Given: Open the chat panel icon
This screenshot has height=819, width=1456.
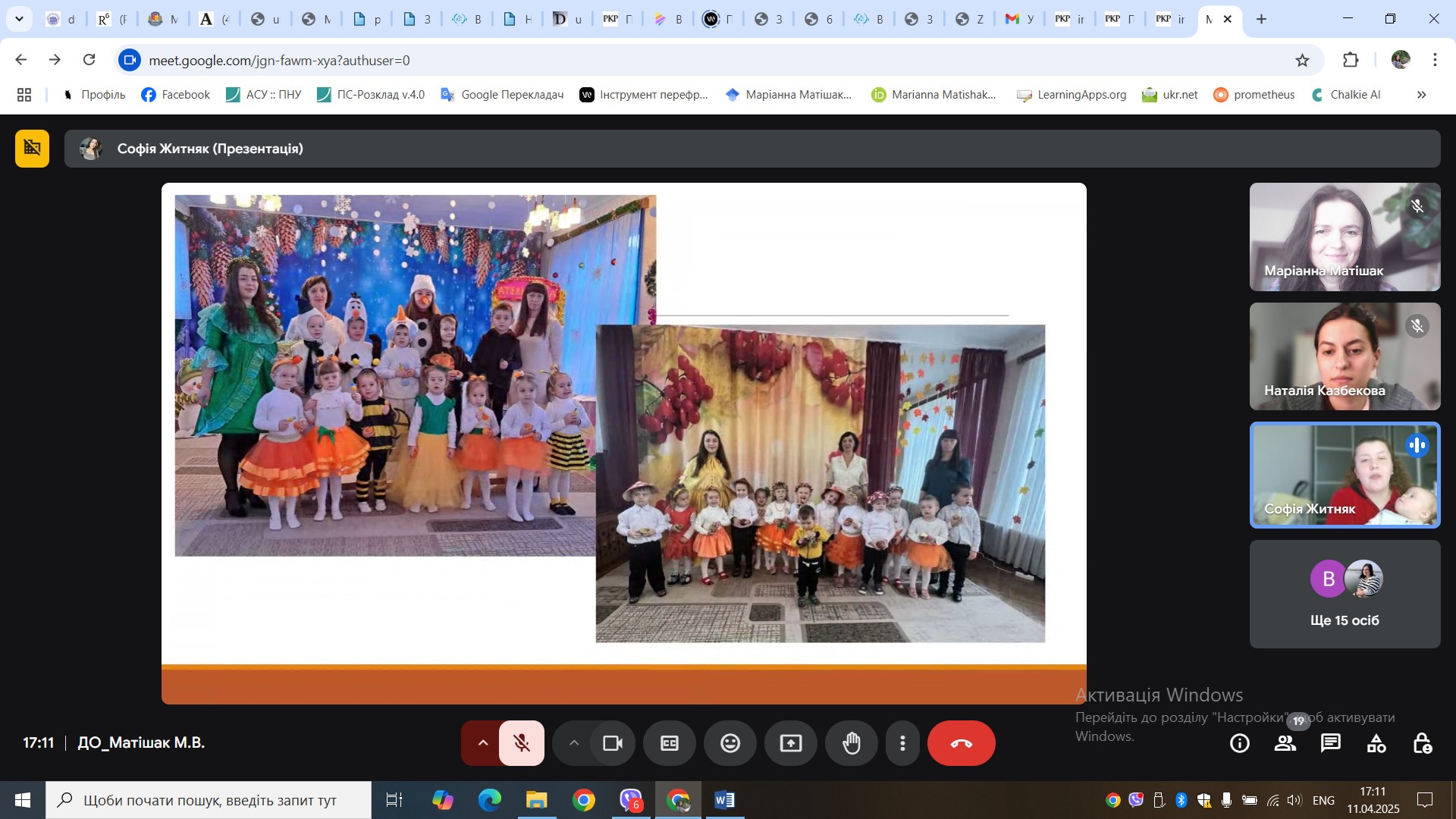Looking at the screenshot, I should pos(1331,743).
